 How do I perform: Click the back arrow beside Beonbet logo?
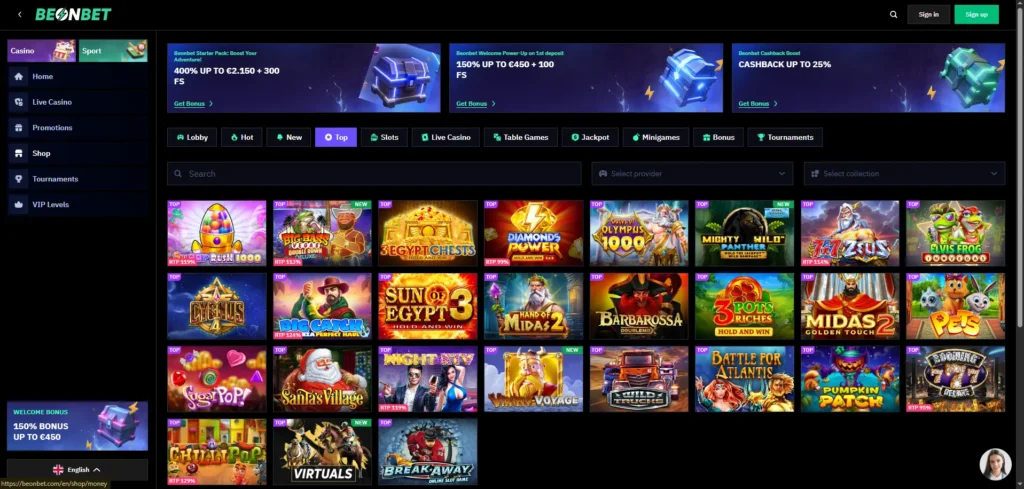pyautogui.click(x=20, y=14)
